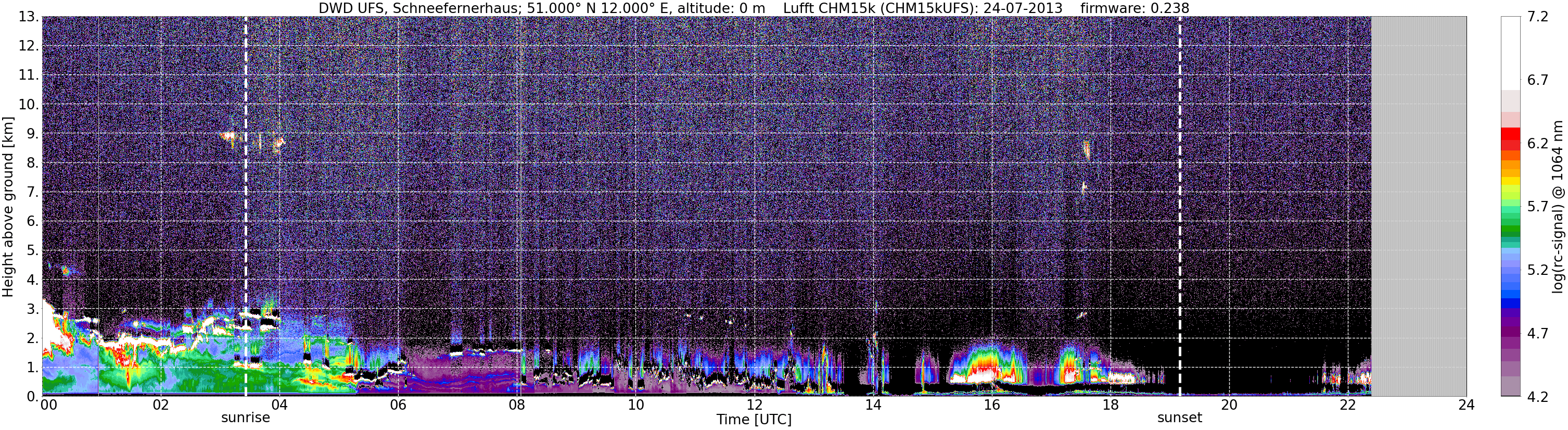This screenshot has height=430, width=1568.
Task: Click the white dashed sunrise marker line
Action: [x=246, y=206]
